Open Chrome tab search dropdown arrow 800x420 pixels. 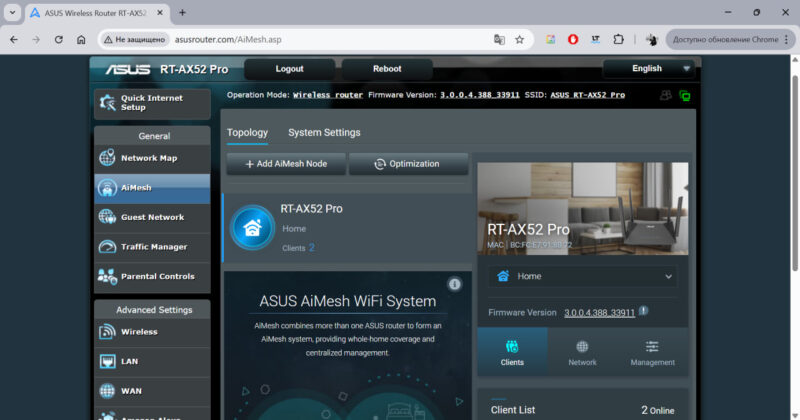click(x=12, y=13)
